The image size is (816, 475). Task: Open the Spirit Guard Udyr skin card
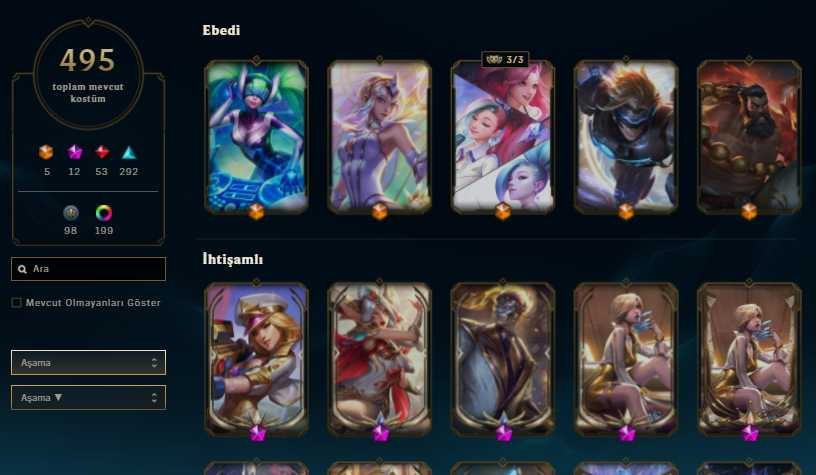(x=749, y=137)
